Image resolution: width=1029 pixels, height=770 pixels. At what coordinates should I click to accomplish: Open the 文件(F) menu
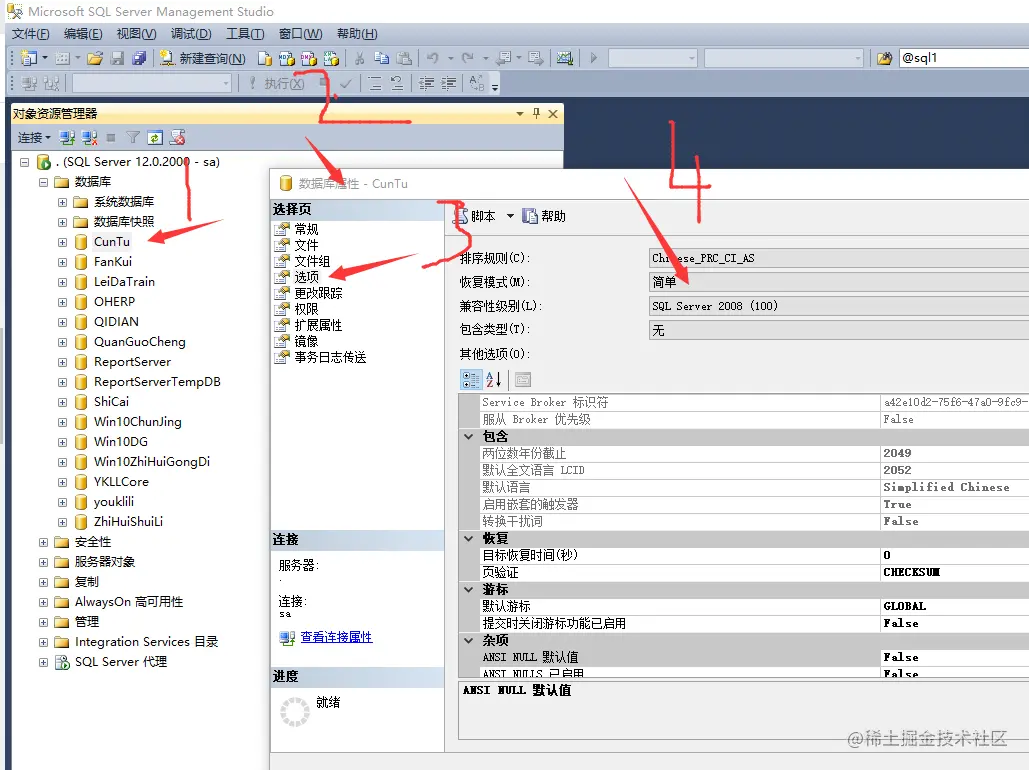coord(30,34)
